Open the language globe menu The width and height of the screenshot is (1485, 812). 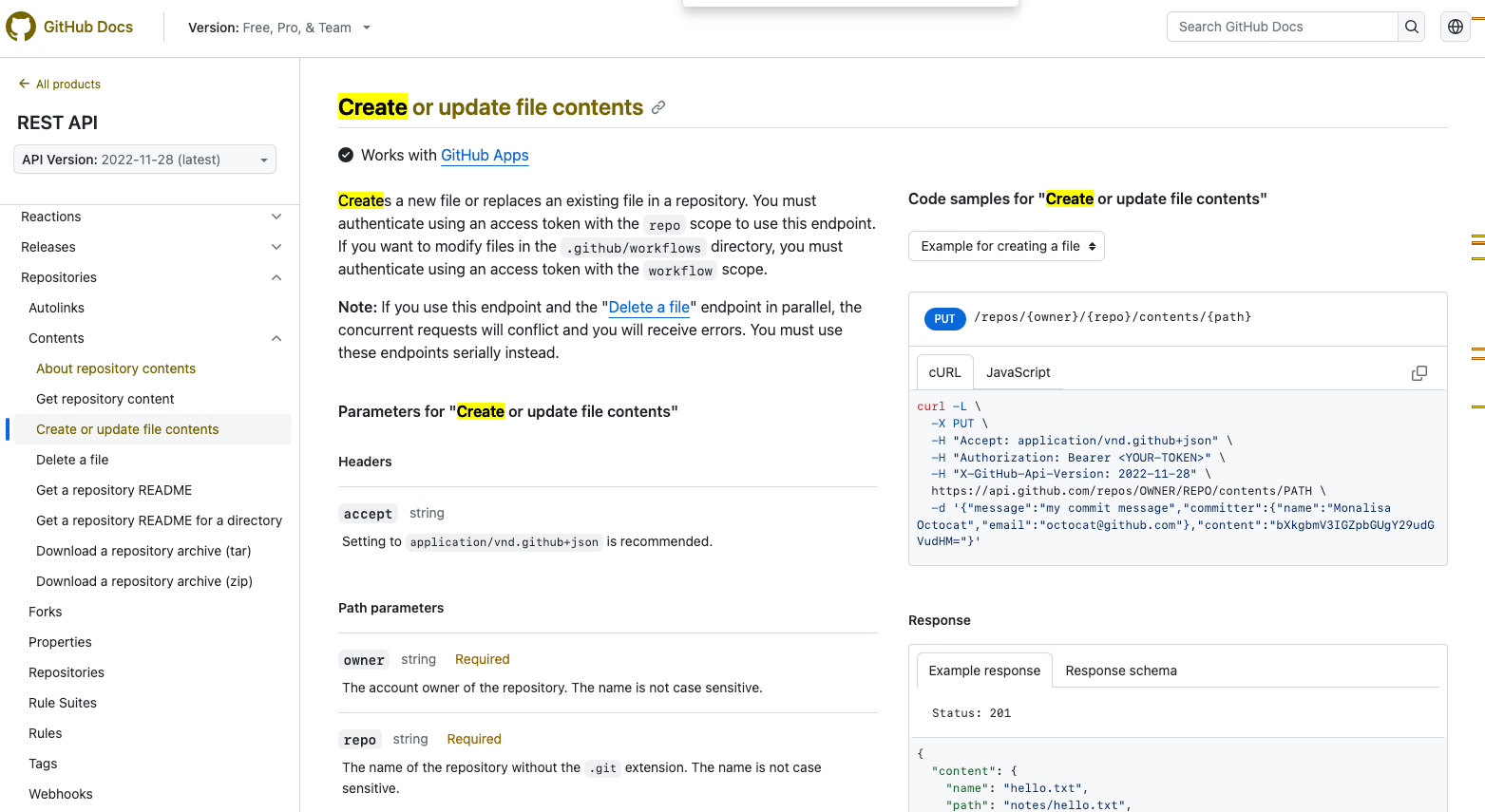pyautogui.click(x=1456, y=27)
